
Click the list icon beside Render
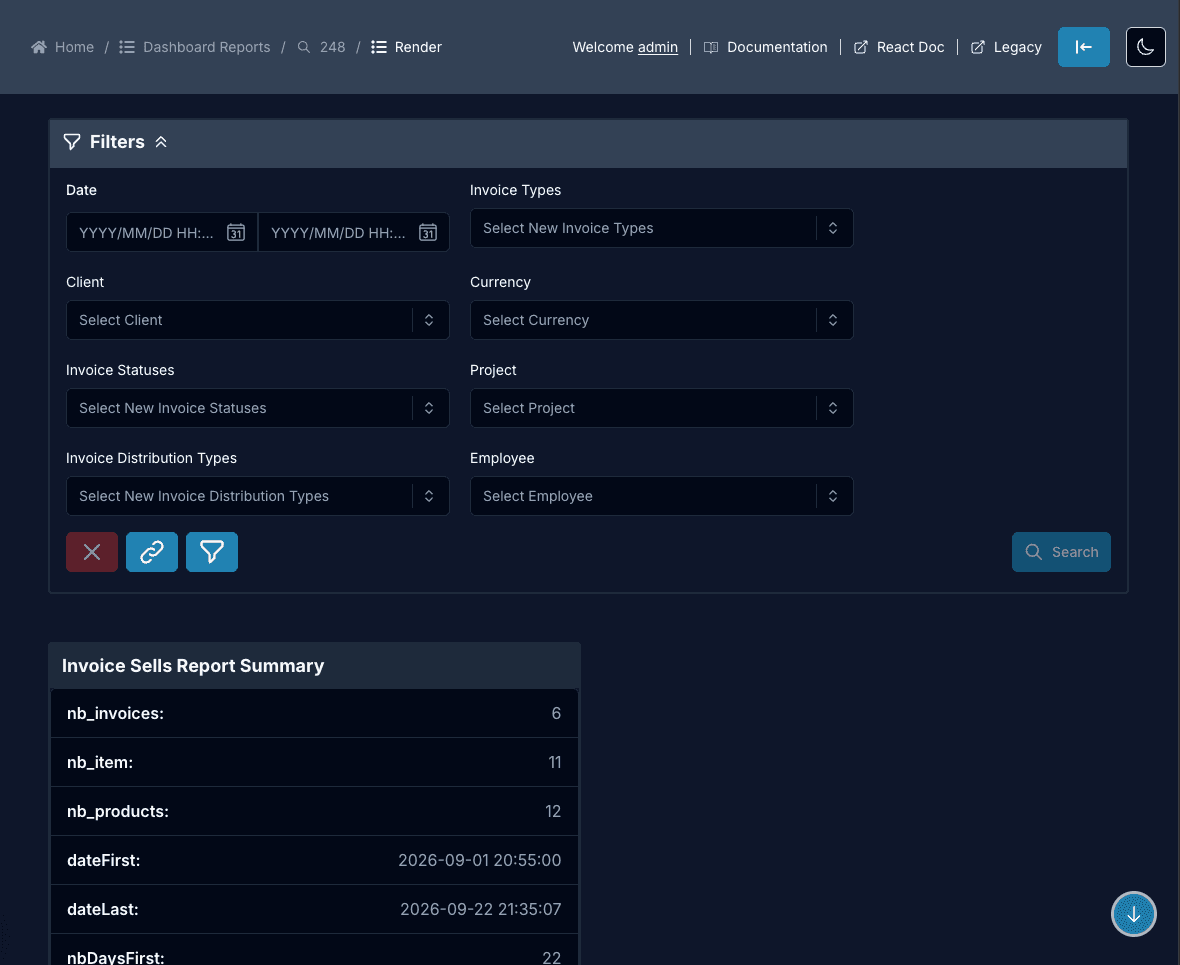379,47
